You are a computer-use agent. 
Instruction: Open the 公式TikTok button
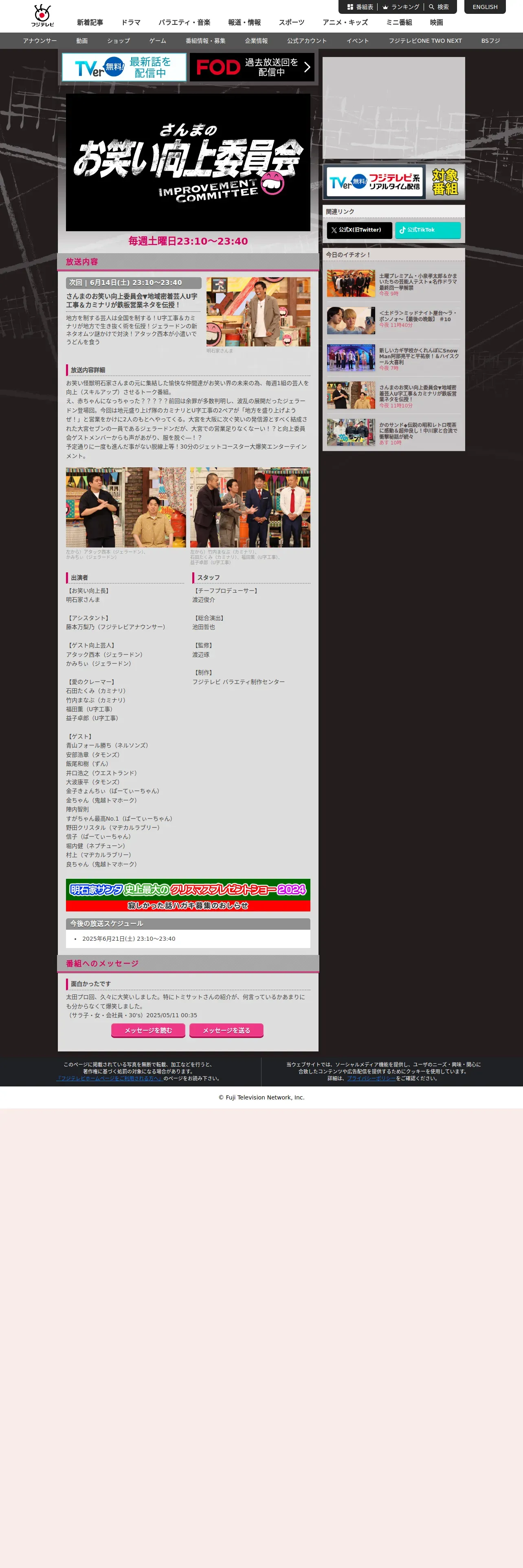point(428,230)
